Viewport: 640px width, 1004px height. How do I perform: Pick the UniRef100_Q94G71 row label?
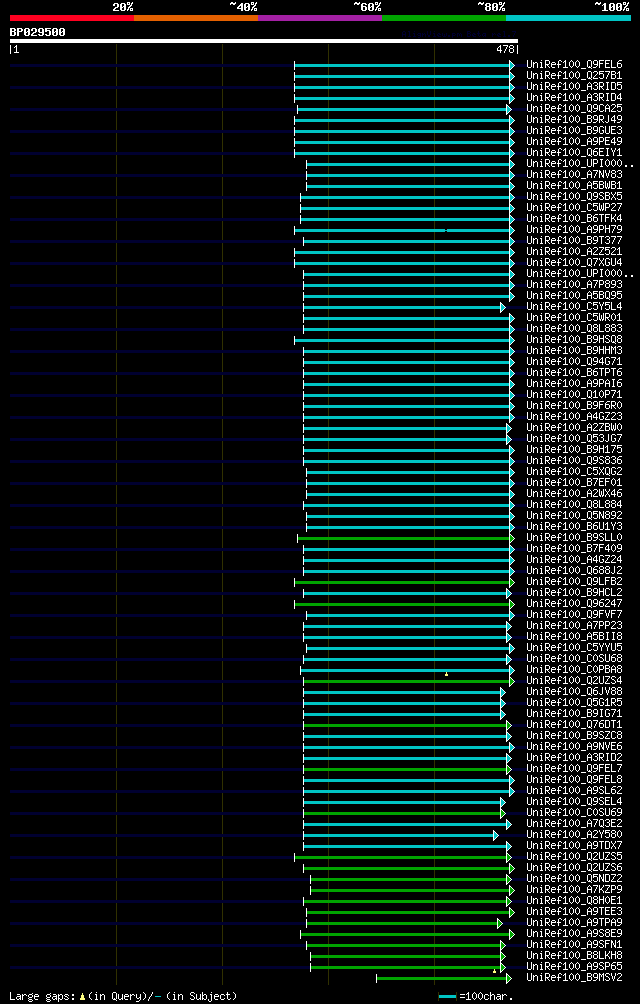coord(574,361)
